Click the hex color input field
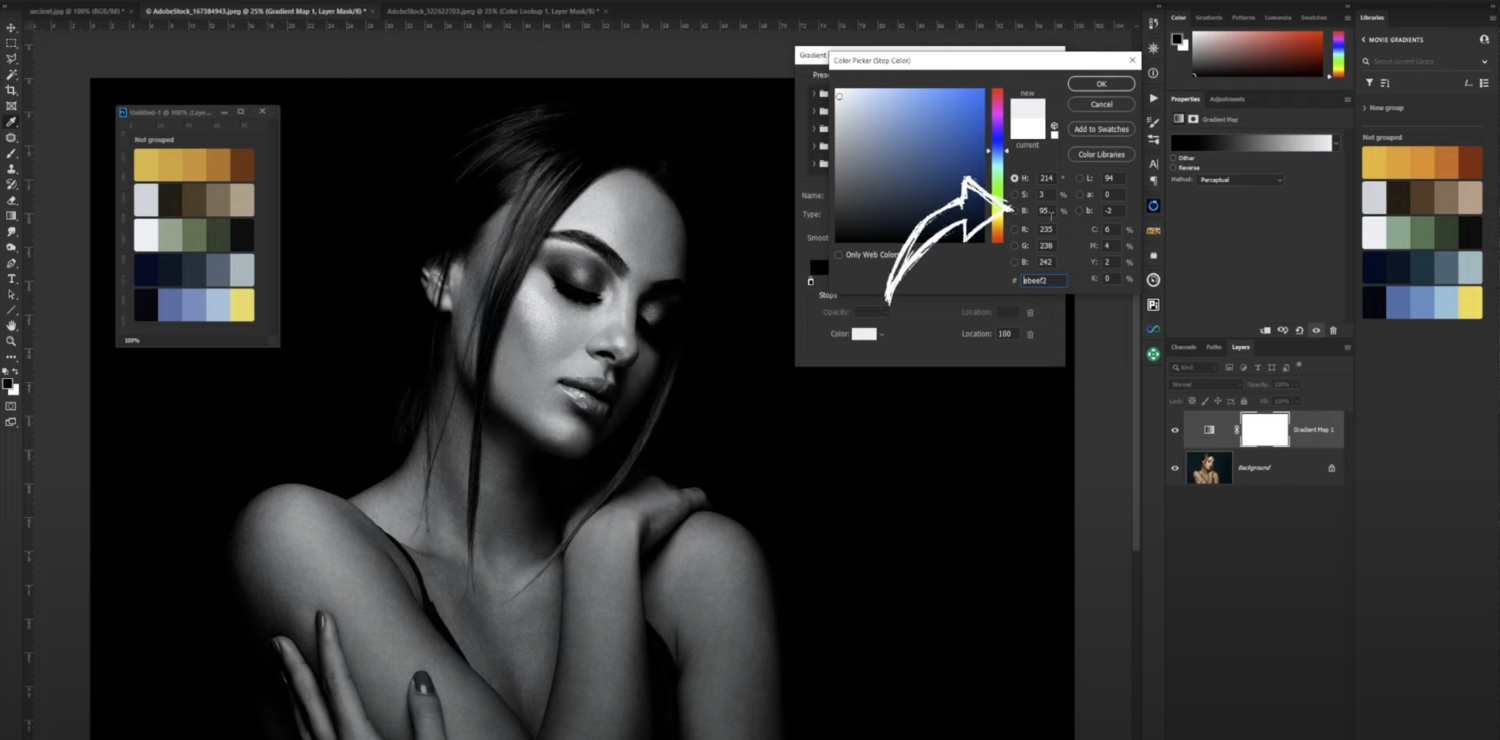Image resolution: width=1500 pixels, height=740 pixels. (1043, 281)
